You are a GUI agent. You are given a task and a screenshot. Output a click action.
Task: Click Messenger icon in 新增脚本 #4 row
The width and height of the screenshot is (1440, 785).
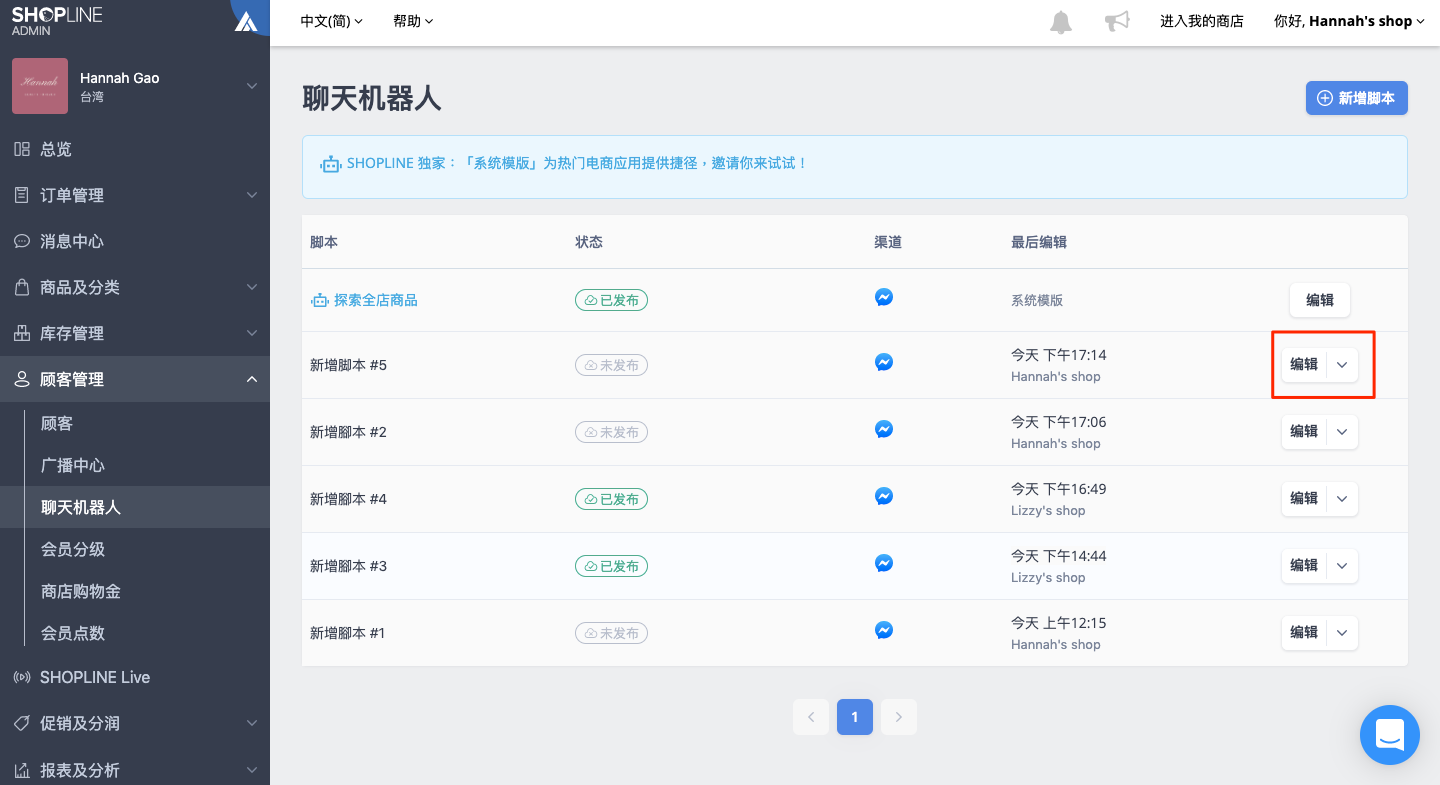coord(884,496)
